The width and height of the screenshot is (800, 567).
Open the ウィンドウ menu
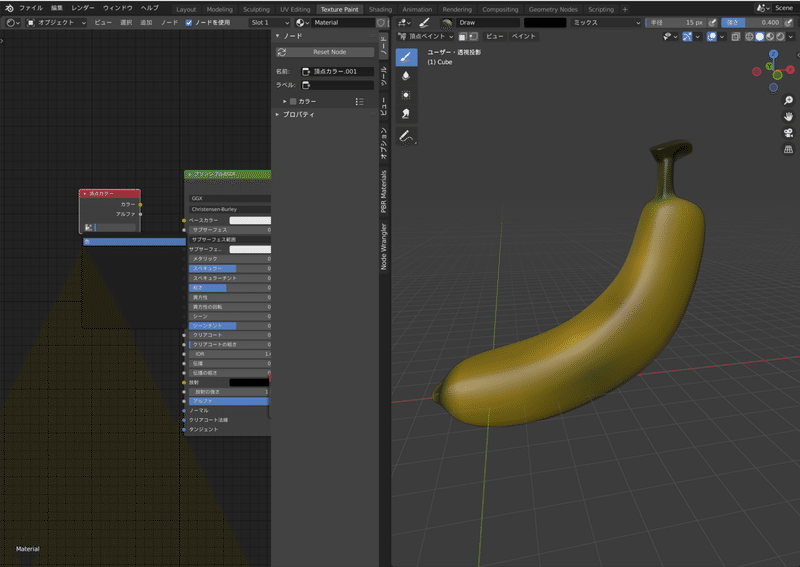click(x=118, y=8)
